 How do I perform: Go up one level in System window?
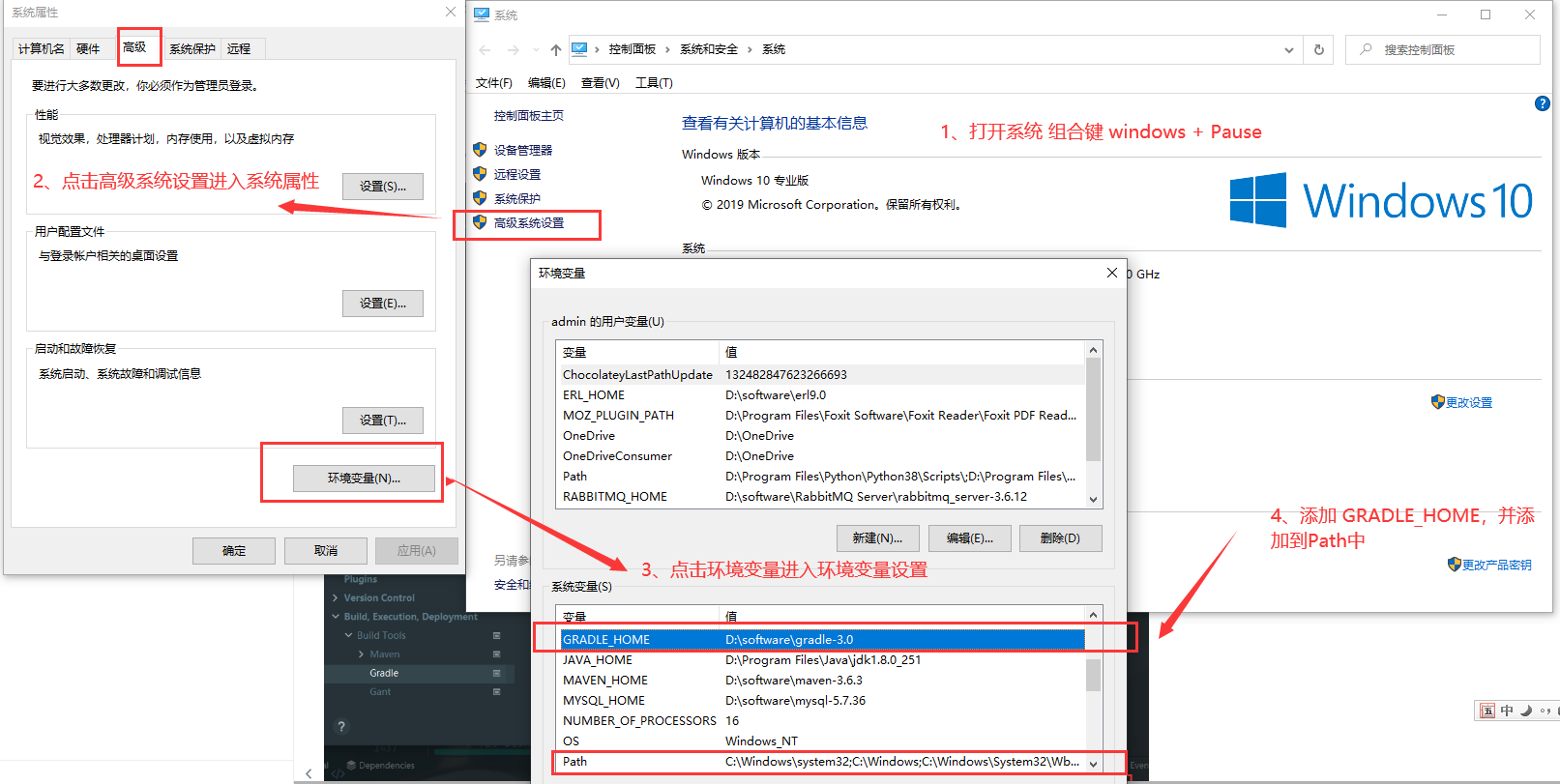(555, 49)
